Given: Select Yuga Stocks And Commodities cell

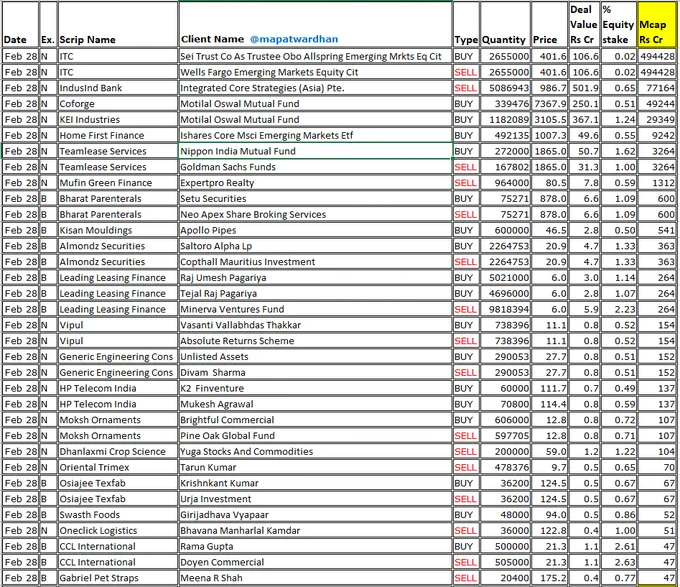Looking at the screenshot, I should 315,452.
